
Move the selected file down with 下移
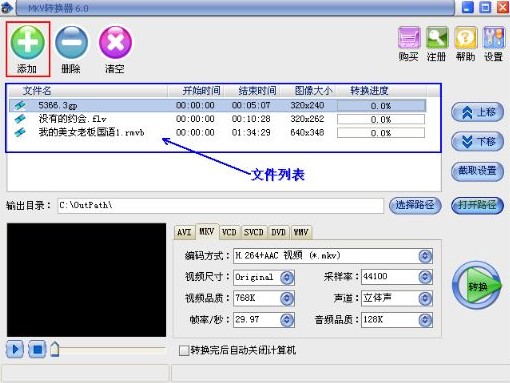click(x=477, y=142)
